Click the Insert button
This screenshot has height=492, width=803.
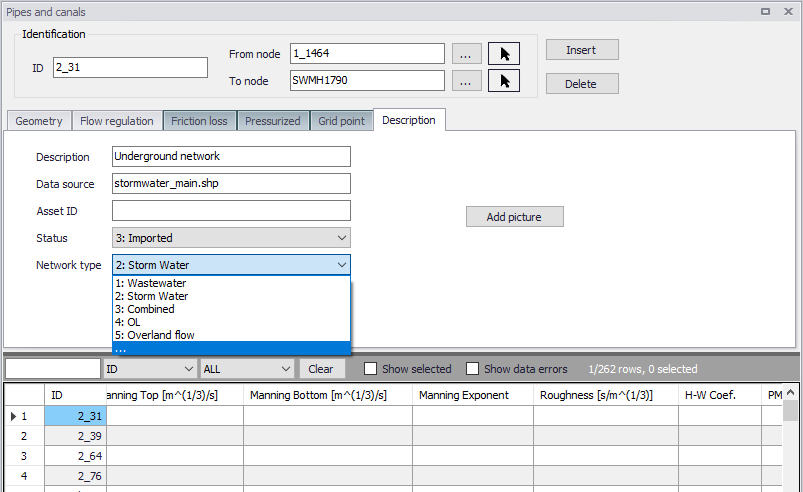point(582,50)
